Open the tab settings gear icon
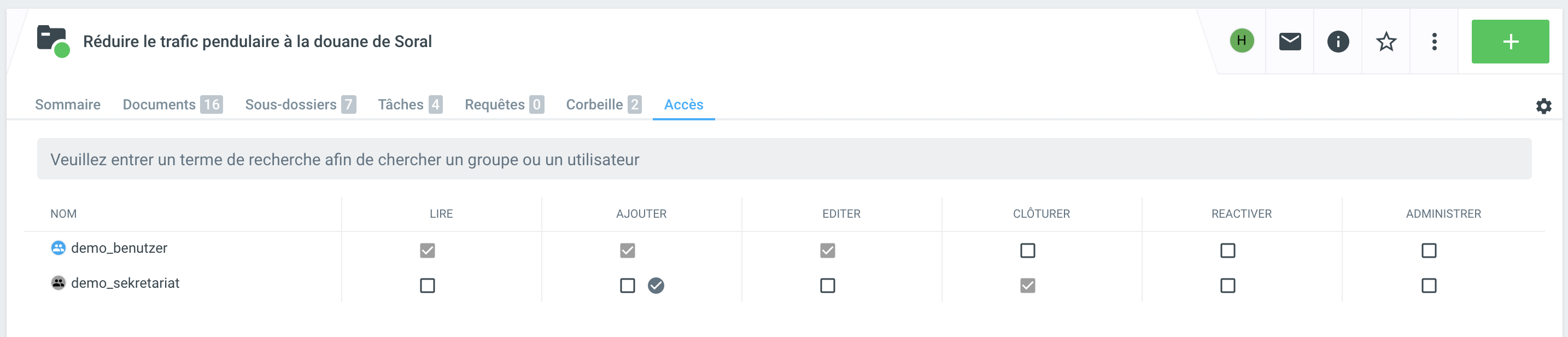The image size is (1568, 337). (x=1543, y=106)
